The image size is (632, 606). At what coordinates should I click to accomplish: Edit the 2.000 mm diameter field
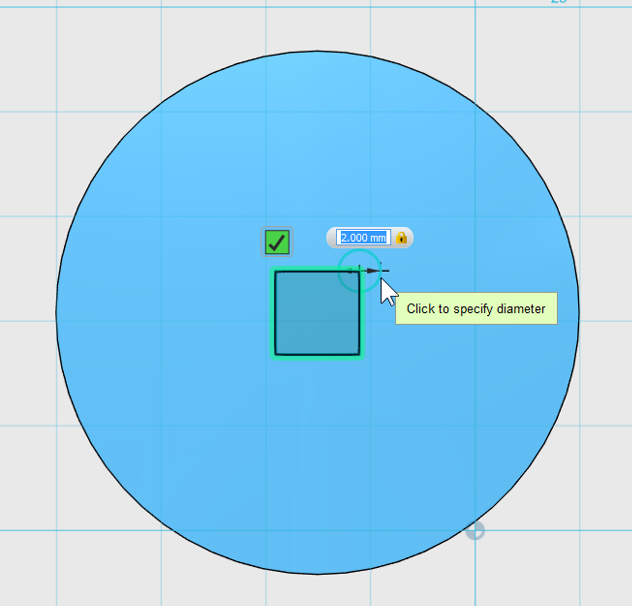click(x=363, y=237)
